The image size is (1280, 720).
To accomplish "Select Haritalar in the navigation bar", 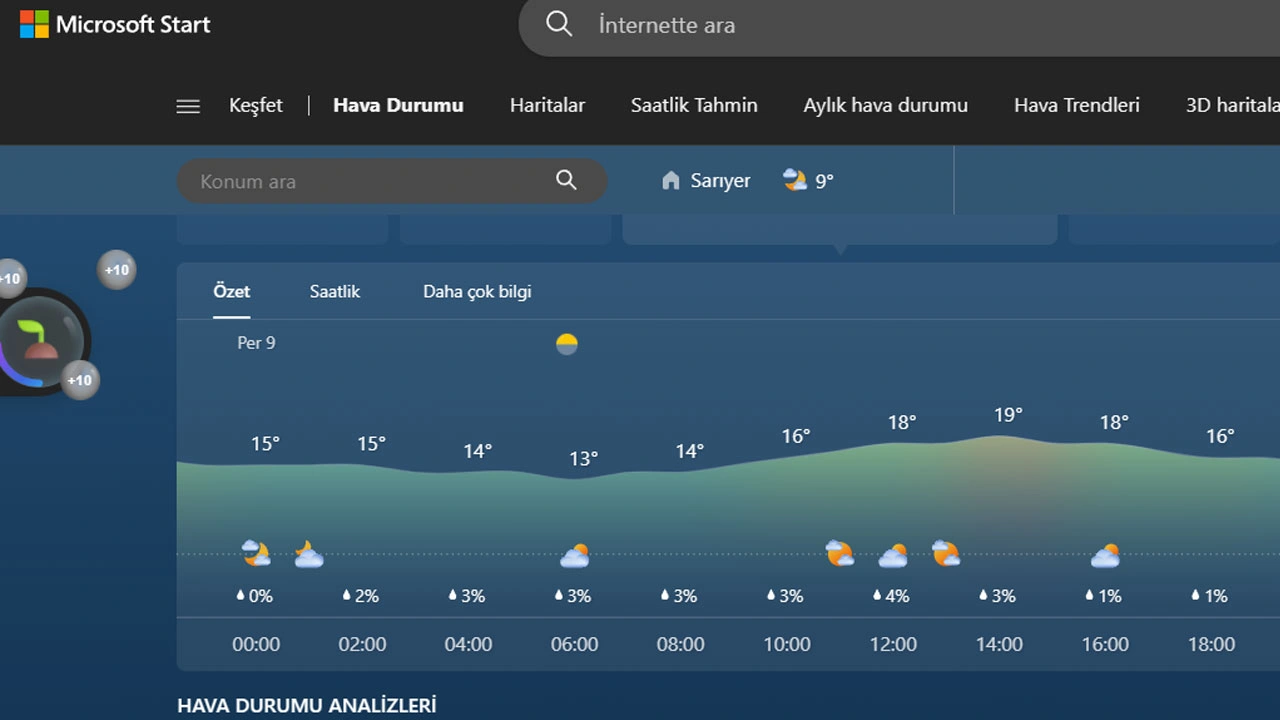I will 547,105.
